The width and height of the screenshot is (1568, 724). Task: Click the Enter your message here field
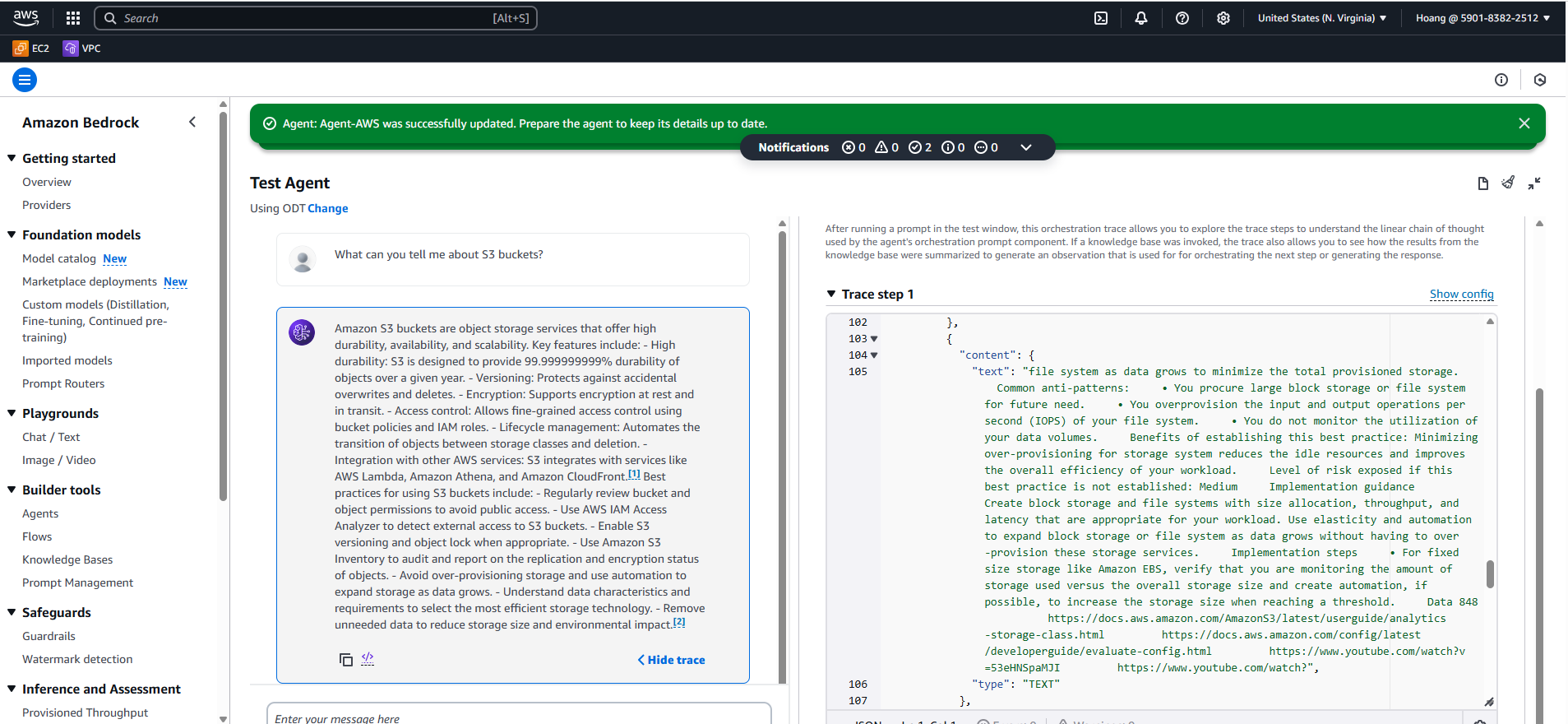tap(519, 714)
